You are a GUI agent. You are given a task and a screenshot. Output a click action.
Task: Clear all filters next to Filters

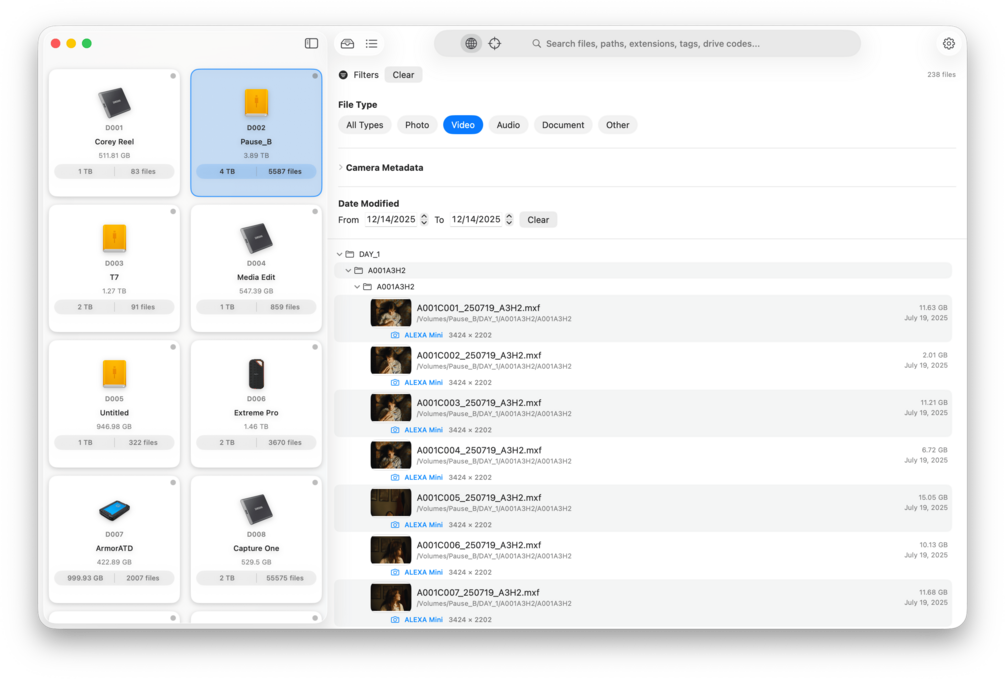[403, 75]
